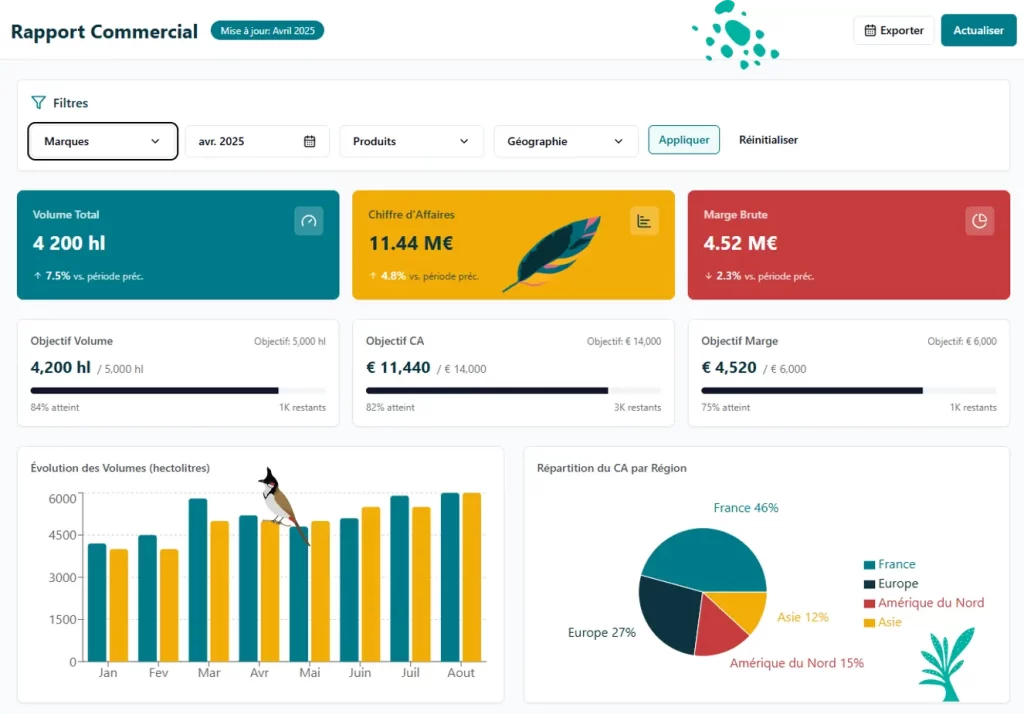Click the calendar icon in the date field

[x=310, y=141]
